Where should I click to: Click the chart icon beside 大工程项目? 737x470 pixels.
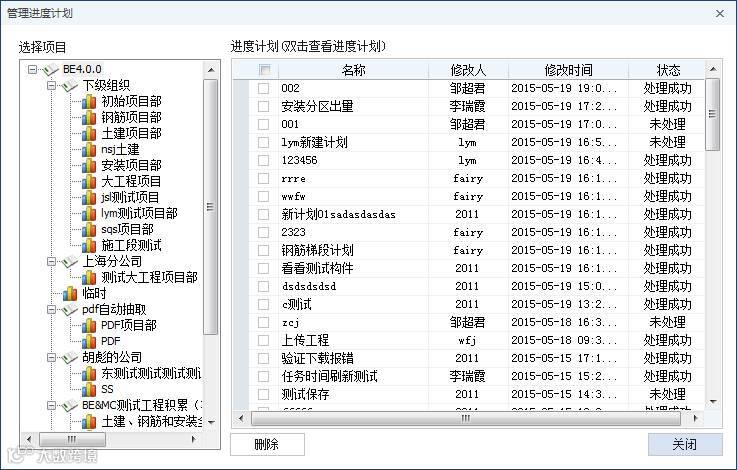tap(89, 181)
